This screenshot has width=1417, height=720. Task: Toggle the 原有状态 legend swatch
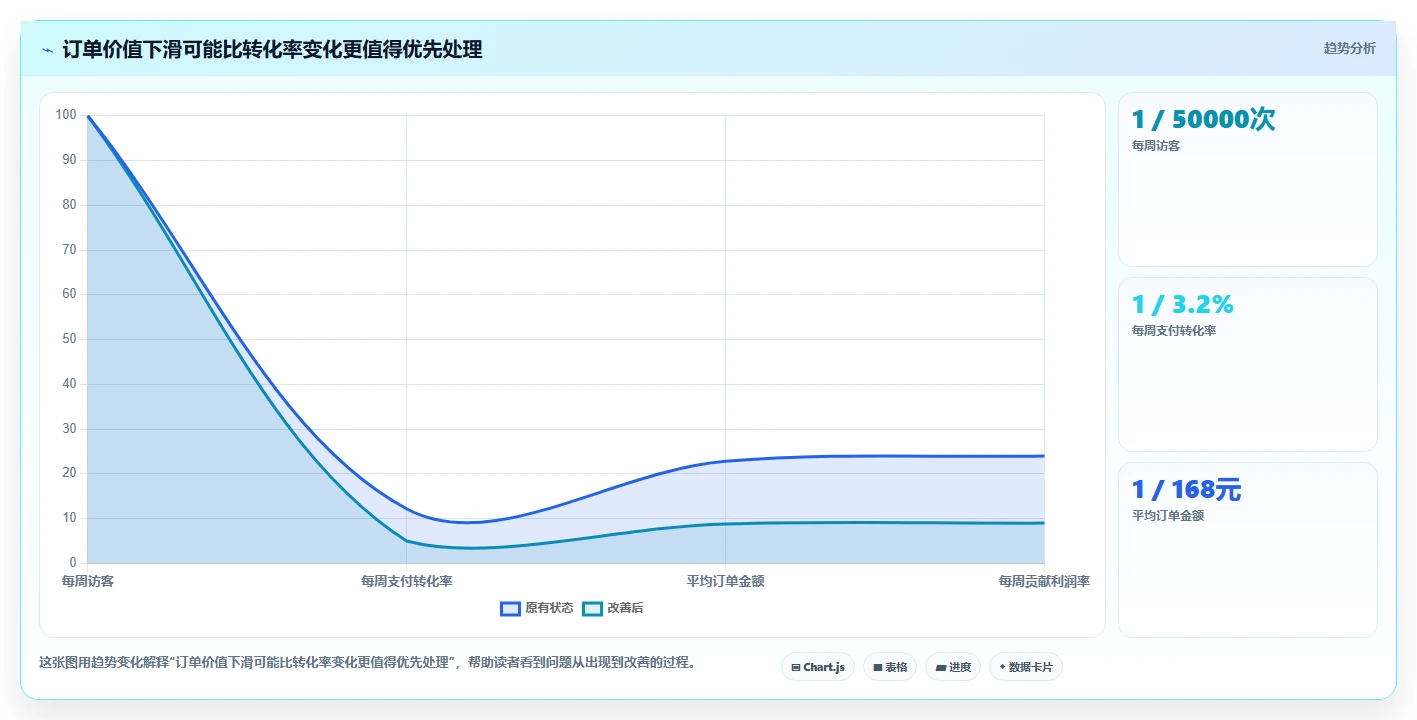[510, 608]
